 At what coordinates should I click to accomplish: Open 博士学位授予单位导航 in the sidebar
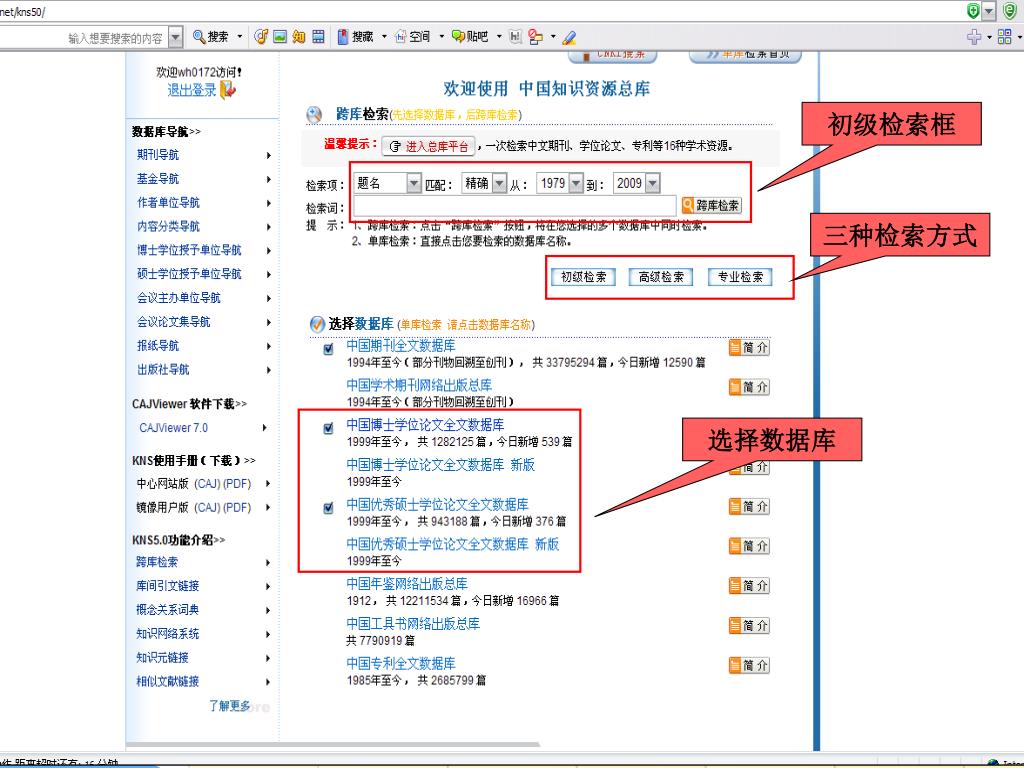click(x=189, y=250)
